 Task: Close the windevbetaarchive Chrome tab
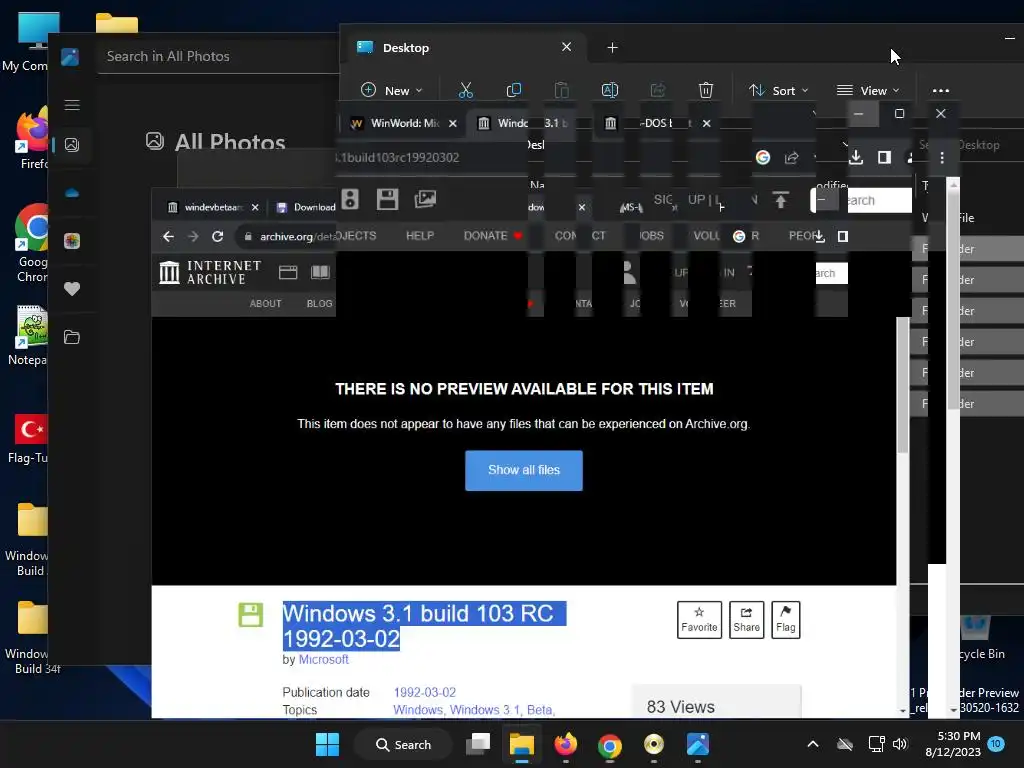point(255,207)
